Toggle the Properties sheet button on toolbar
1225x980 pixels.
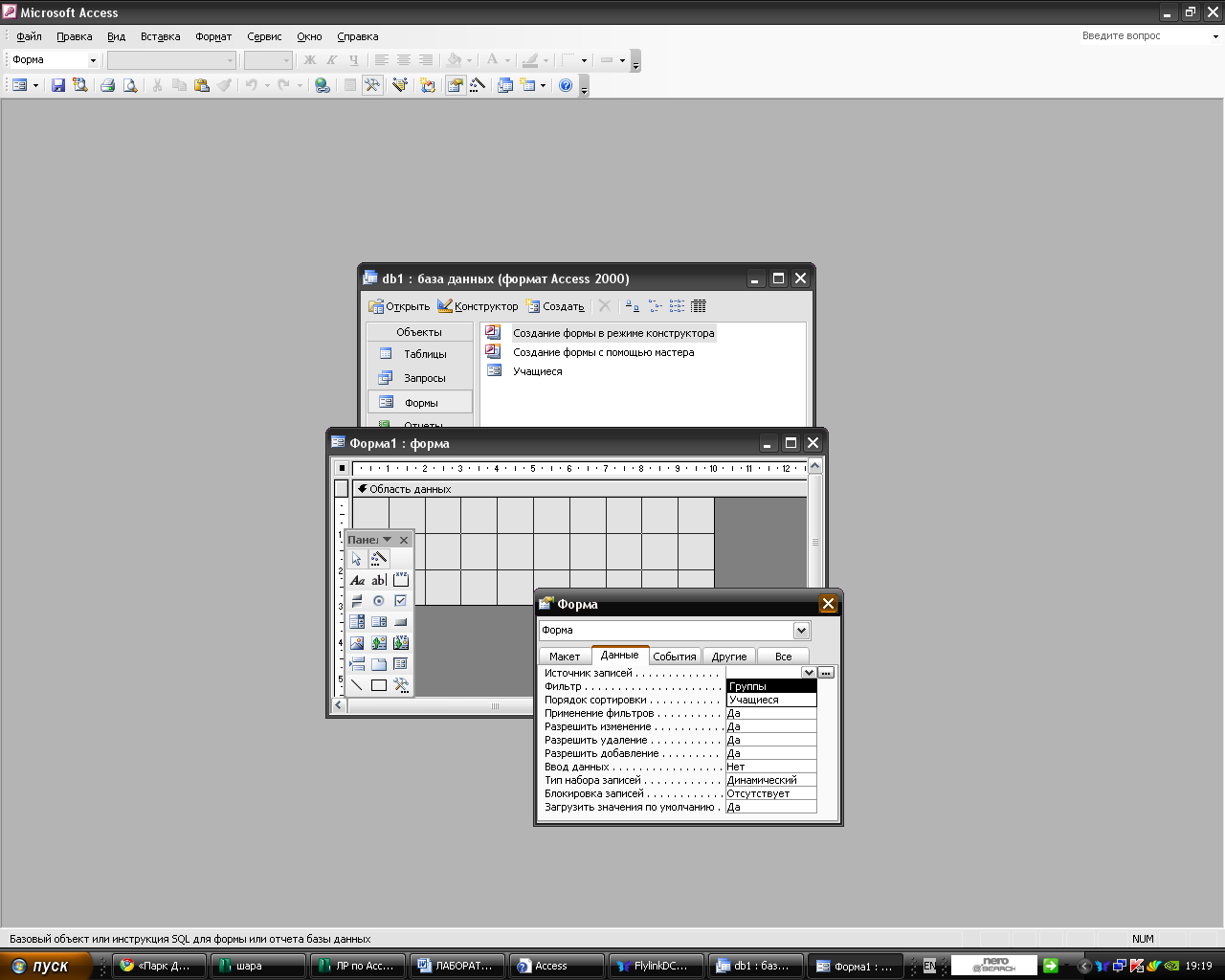[x=456, y=85]
